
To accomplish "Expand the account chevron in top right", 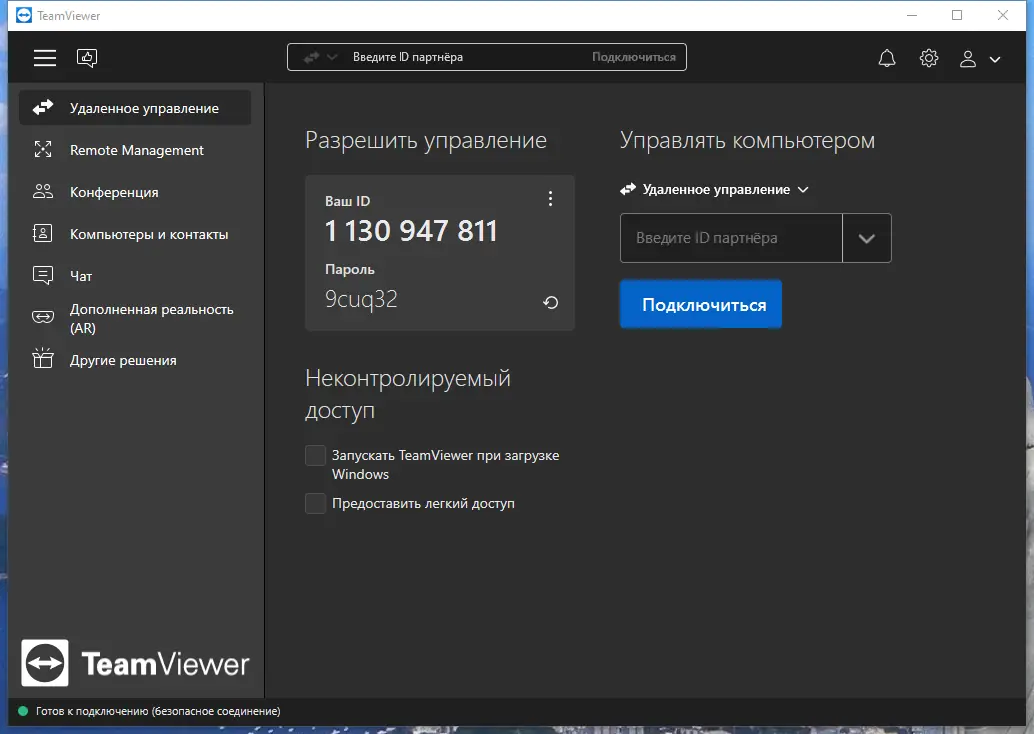I will tap(995, 59).
